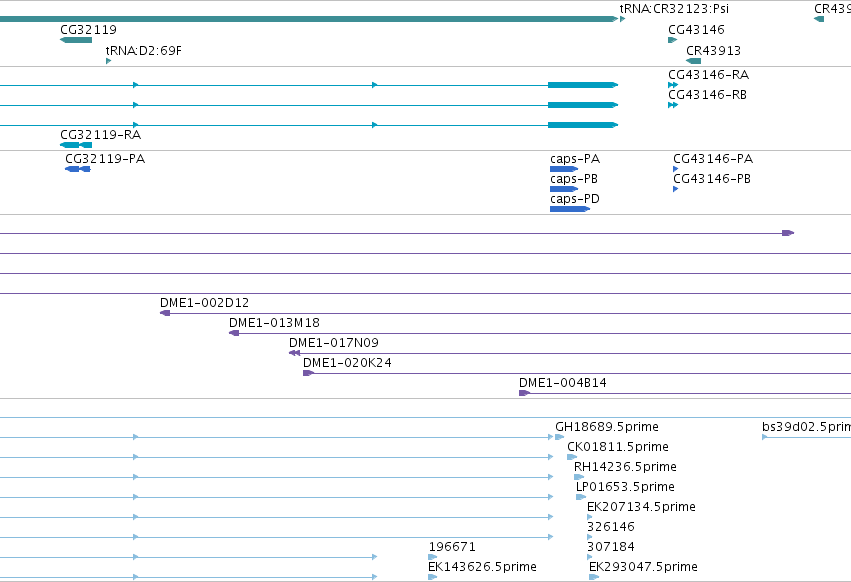Image resolution: width=851 pixels, height=582 pixels.
Task: Click the CG43146 gene arrow glyph
Action: 672,40
